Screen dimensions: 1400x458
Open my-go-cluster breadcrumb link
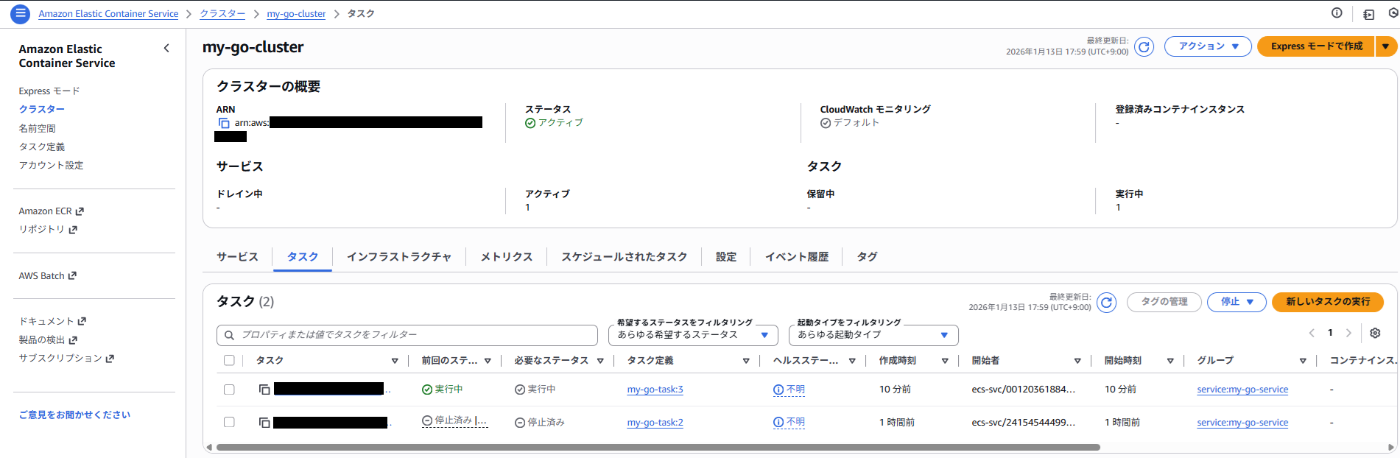(x=296, y=14)
